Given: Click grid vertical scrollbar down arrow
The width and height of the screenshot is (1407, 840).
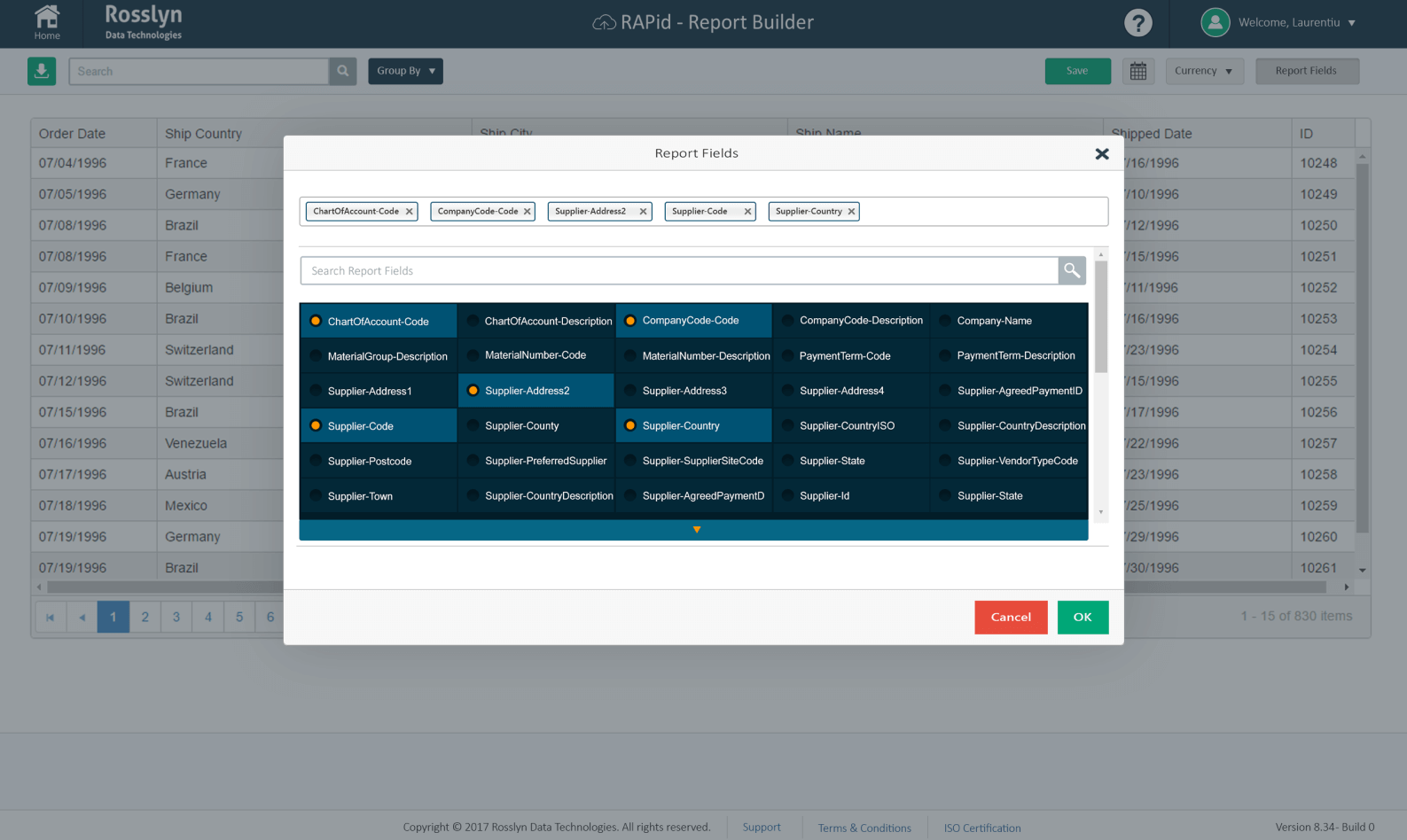Looking at the screenshot, I should pos(1363,571).
